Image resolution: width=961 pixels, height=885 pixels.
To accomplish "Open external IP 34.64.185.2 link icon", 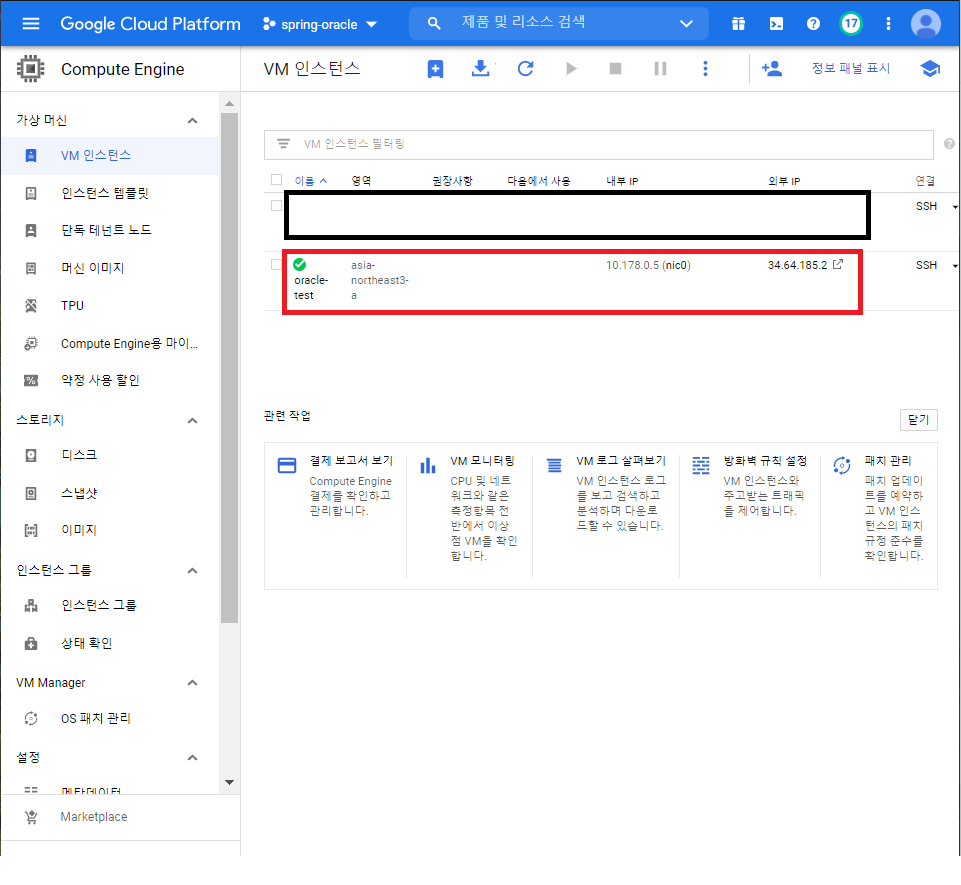I will coord(838,264).
